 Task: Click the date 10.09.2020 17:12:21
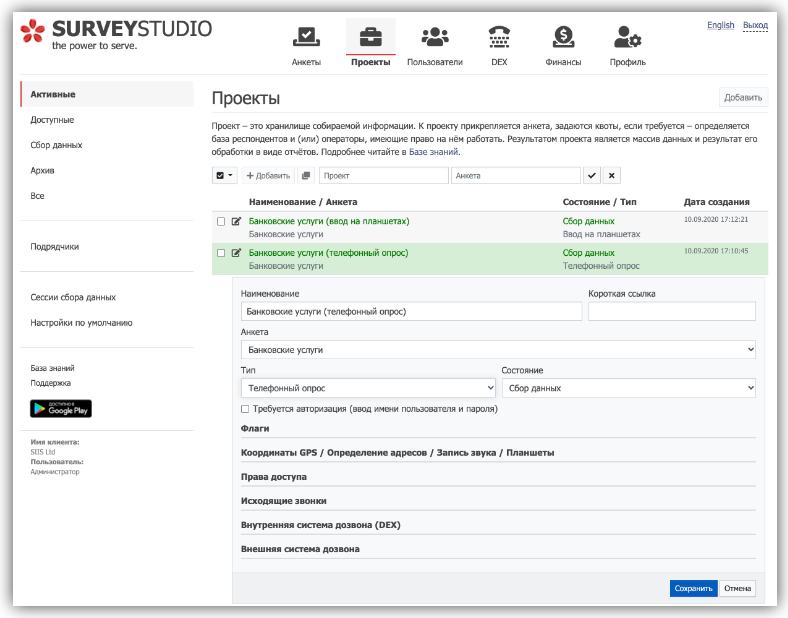716,220
